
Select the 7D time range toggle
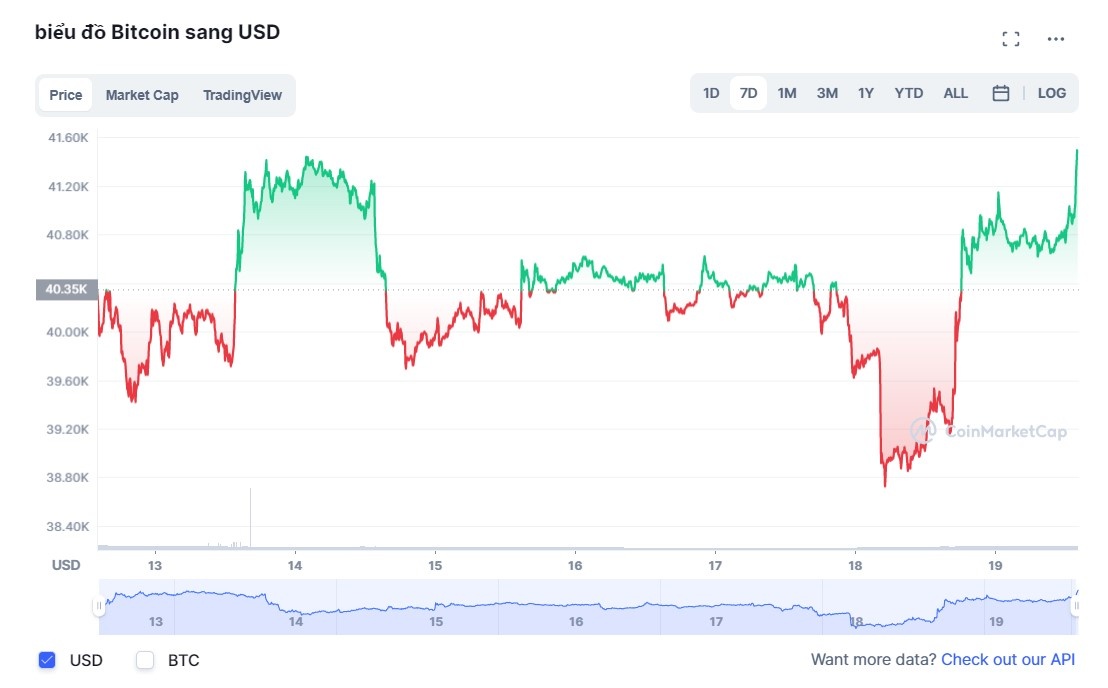click(x=748, y=92)
